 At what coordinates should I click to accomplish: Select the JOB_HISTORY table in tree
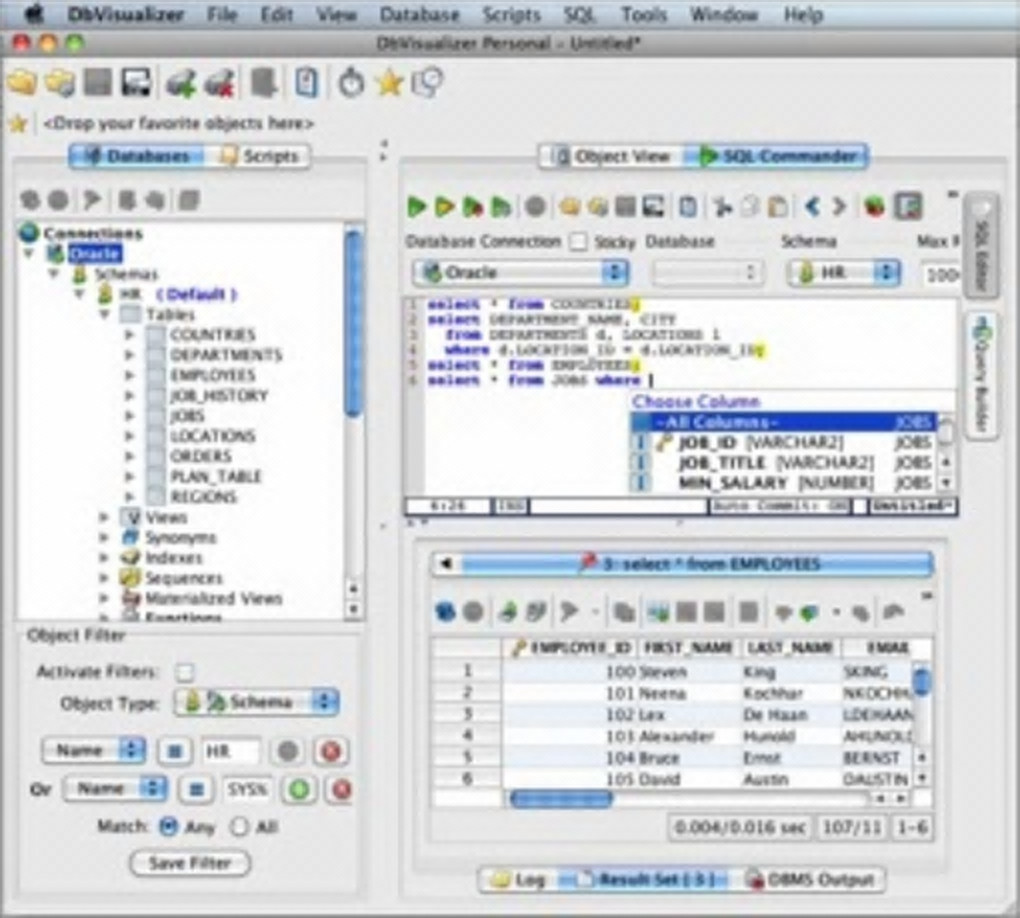click(218, 396)
